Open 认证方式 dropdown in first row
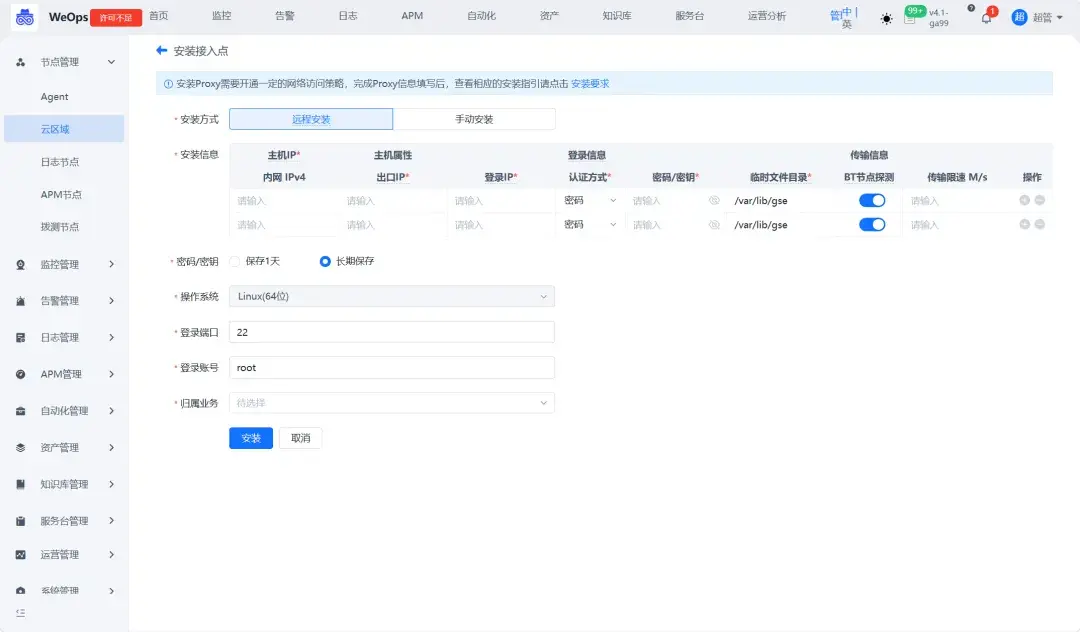Image resolution: width=1080 pixels, height=632 pixels. [x=590, y=200]
